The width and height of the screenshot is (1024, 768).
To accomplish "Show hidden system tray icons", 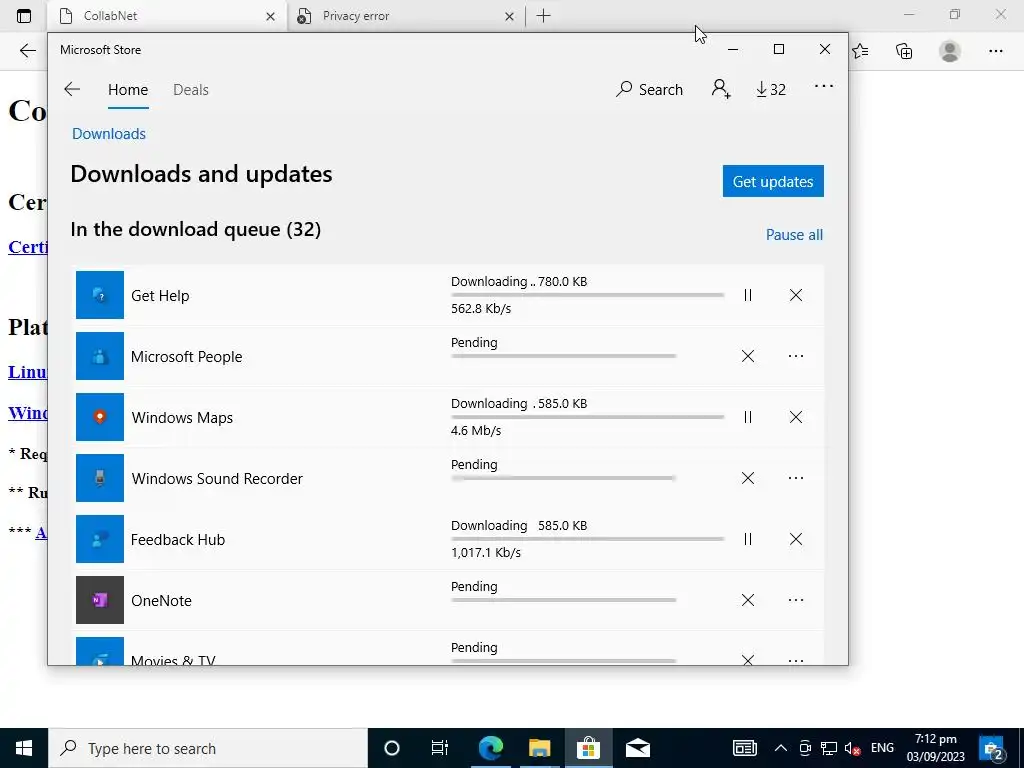I will point(780,748).
